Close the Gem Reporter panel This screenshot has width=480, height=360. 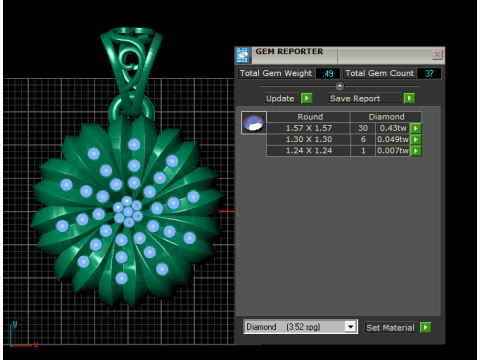(x=437, y=54)
